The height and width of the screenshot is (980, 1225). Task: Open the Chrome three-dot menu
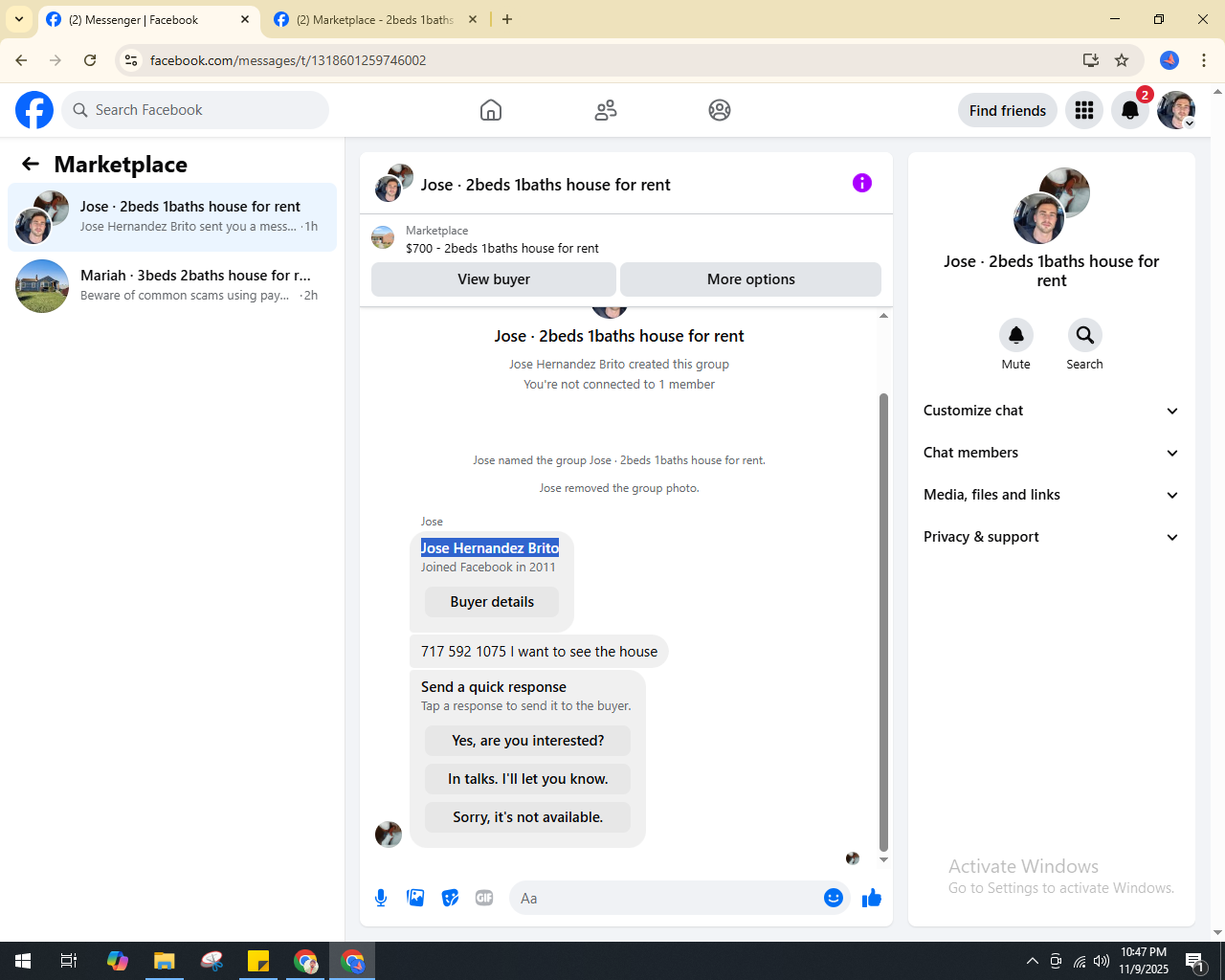(x=1204, y=60)
